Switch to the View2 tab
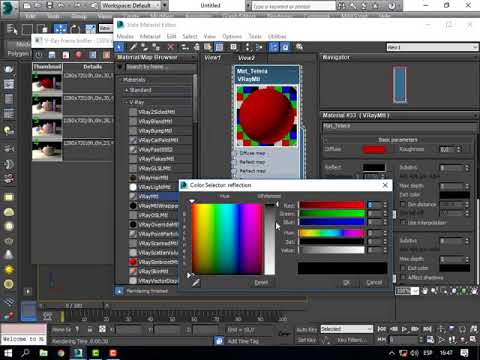The width and height of the screenshot is (480, 360). coord(246,58)
